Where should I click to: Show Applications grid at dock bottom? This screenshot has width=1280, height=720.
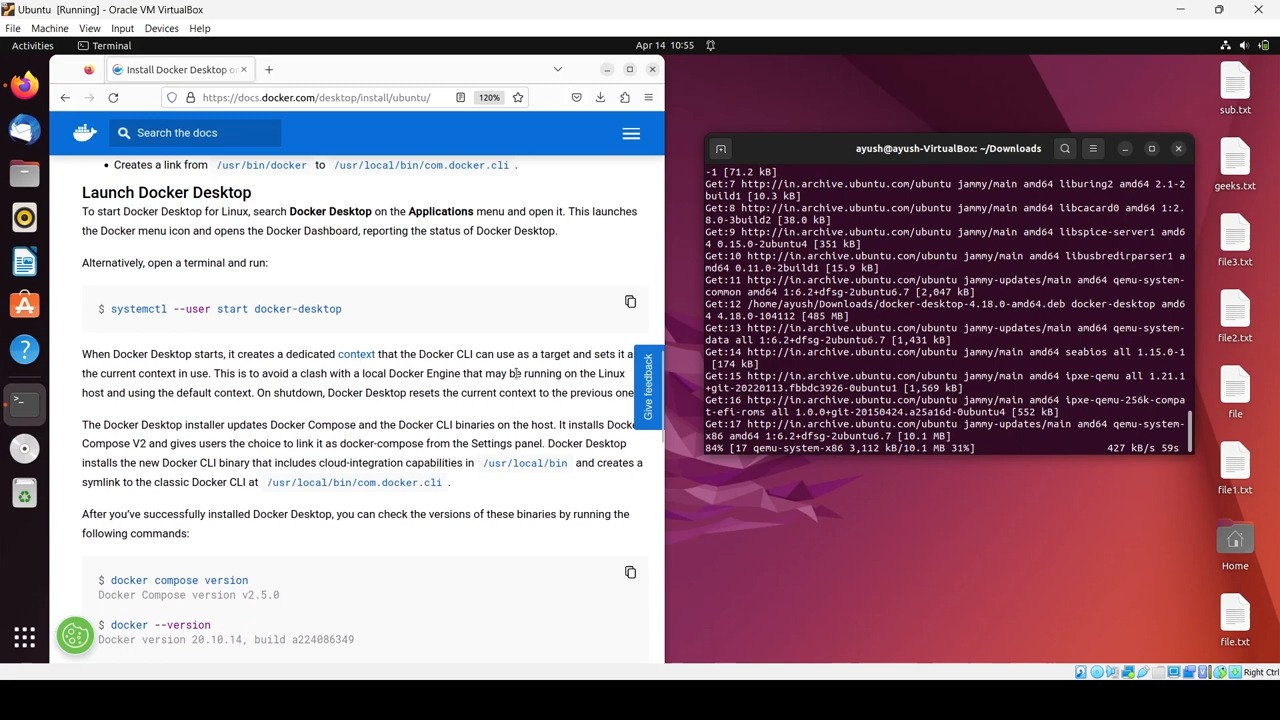[25, 637]
